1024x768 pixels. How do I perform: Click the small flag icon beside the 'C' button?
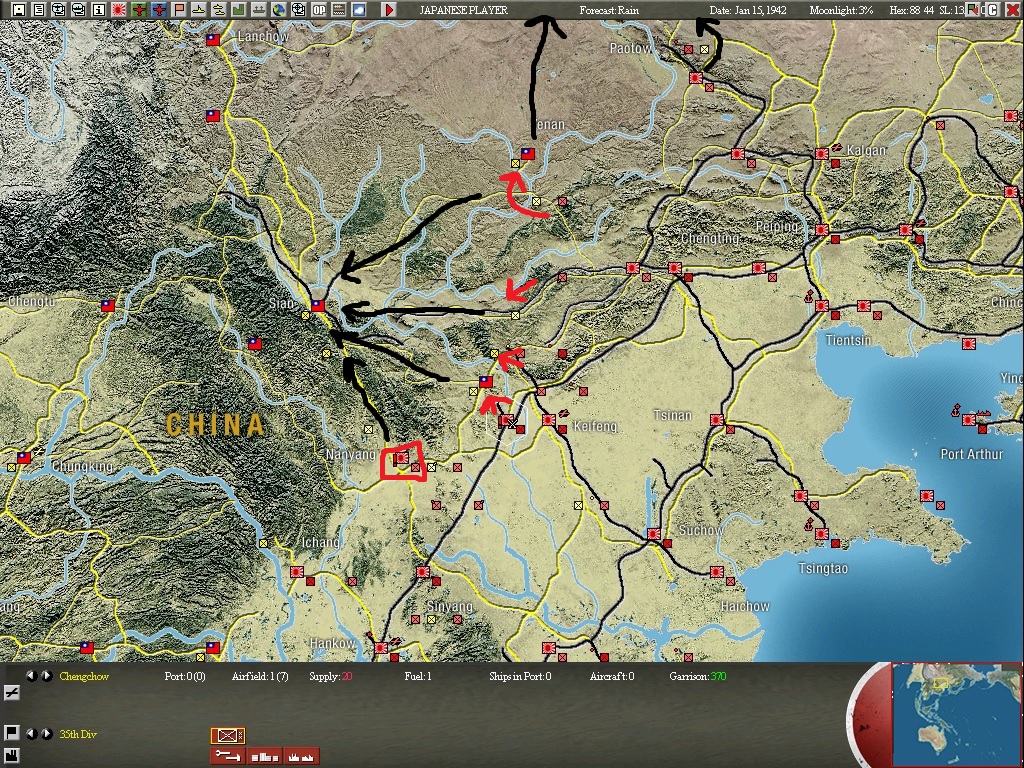tap(975, 10)
